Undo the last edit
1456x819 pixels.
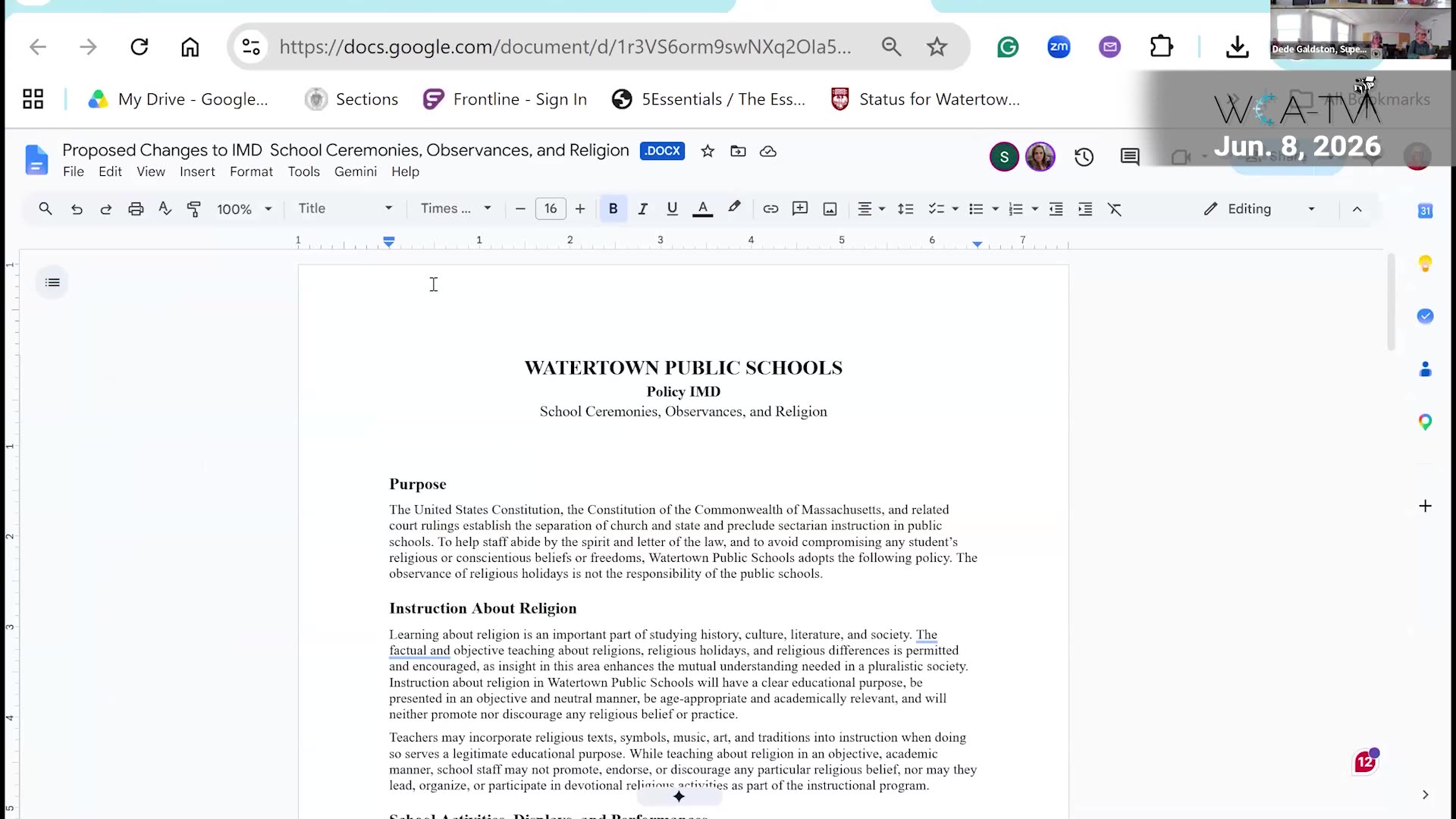coord(77,209)
